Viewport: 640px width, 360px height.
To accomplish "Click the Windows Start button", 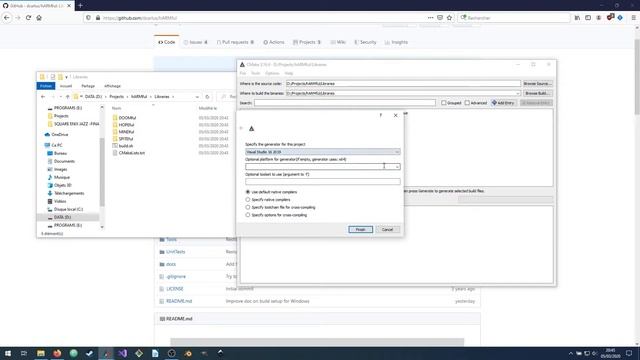I will coord(8,353).
